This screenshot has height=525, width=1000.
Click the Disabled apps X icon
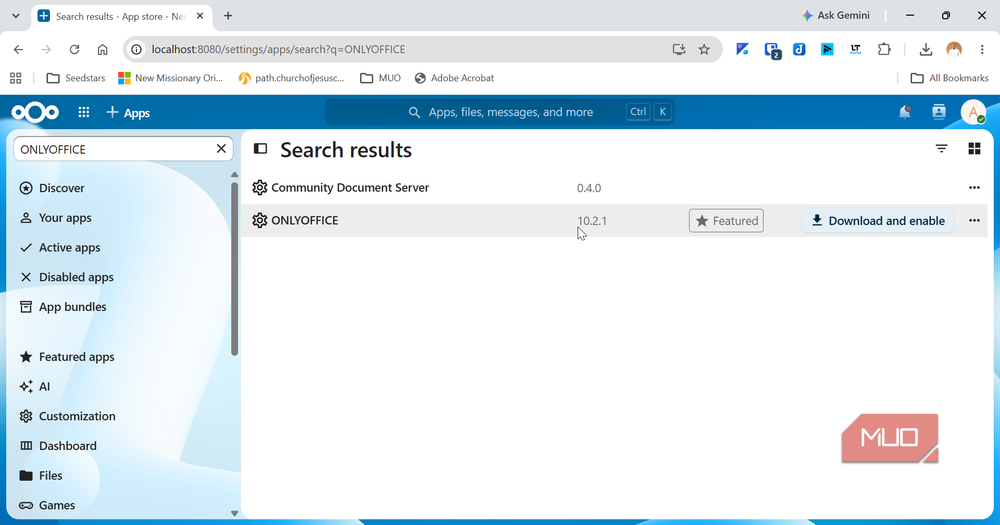(x=26, y=277)
